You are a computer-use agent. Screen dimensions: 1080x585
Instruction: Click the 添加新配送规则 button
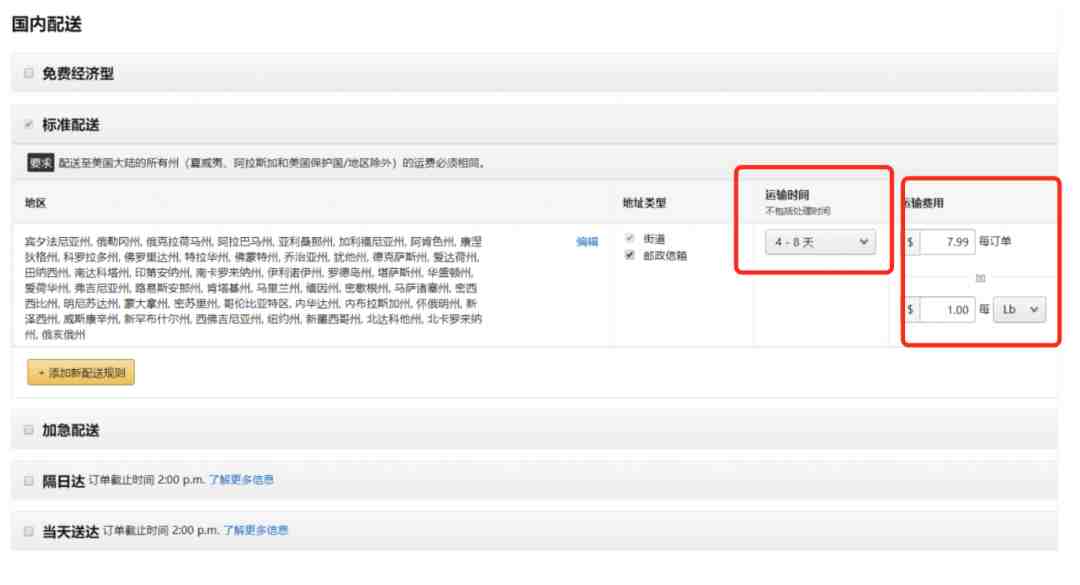81,373
